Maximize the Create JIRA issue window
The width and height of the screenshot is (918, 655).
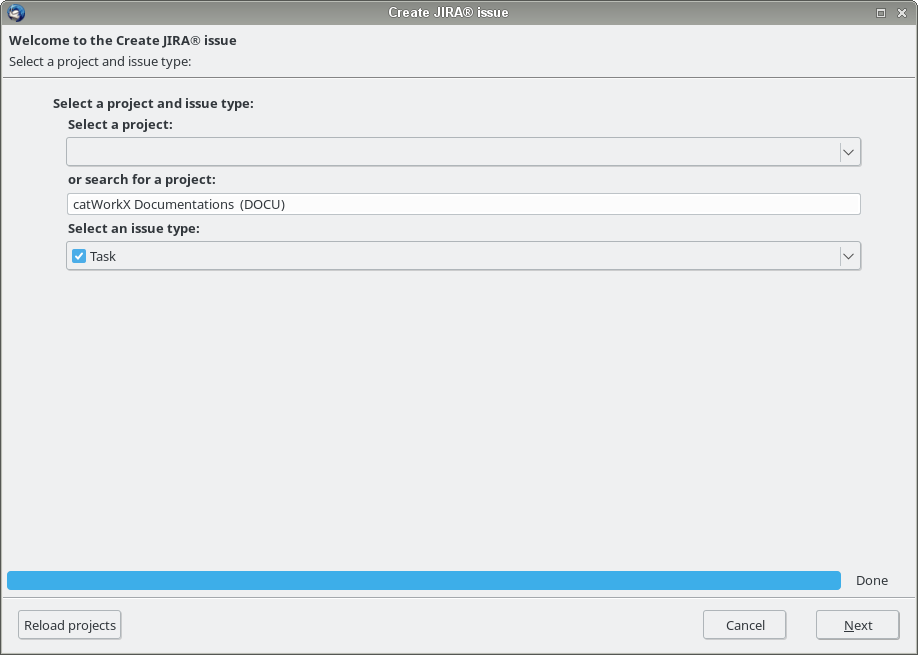pyautogui.click(x=881, y=12)
